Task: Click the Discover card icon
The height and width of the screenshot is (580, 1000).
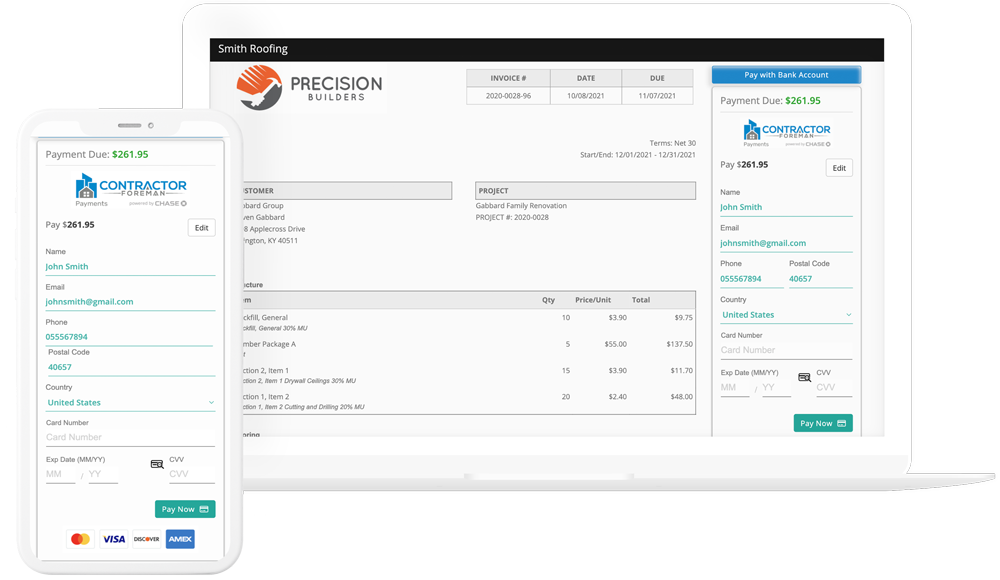Action: pos(147,539)
